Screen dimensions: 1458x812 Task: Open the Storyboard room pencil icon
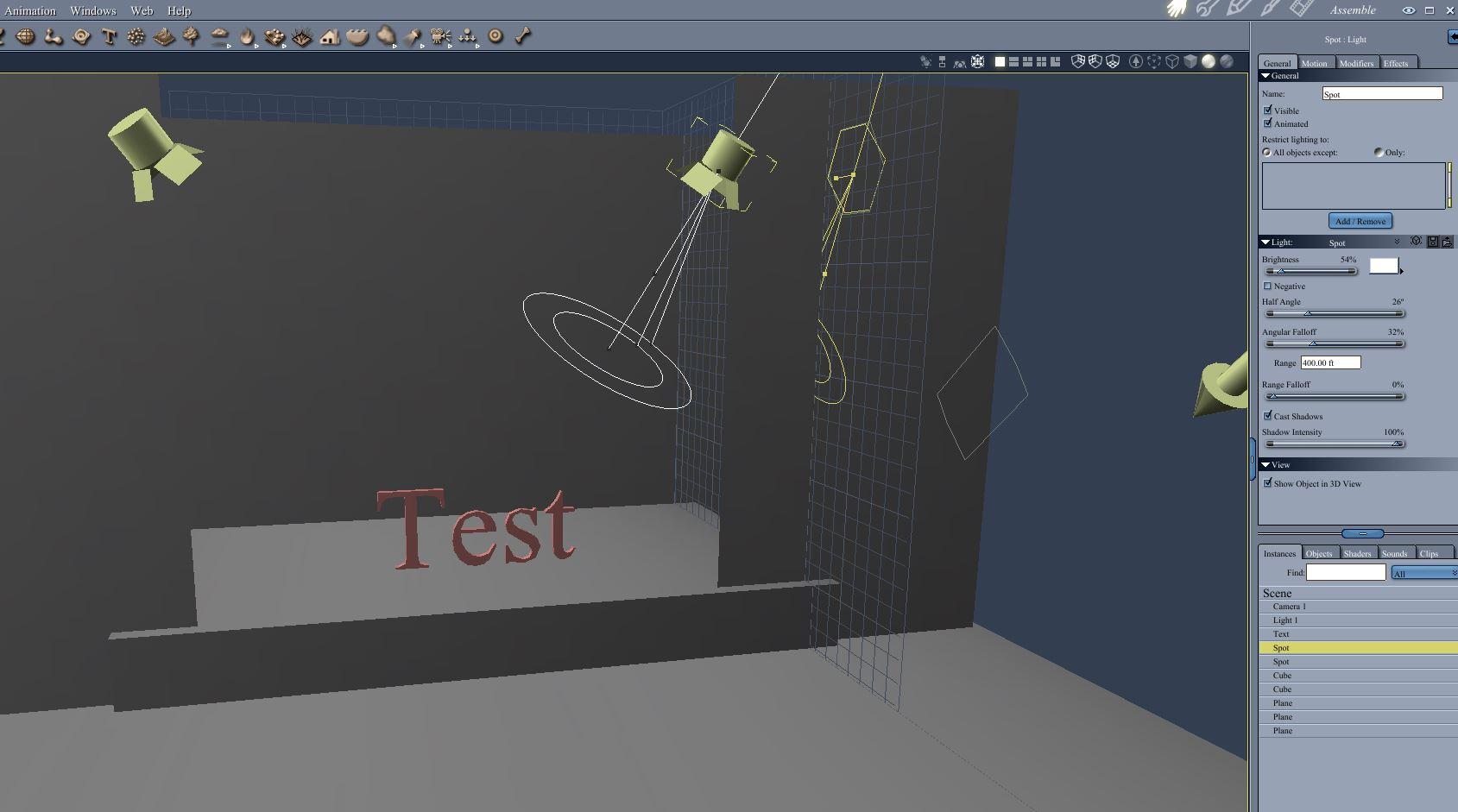click(1238, 9)
